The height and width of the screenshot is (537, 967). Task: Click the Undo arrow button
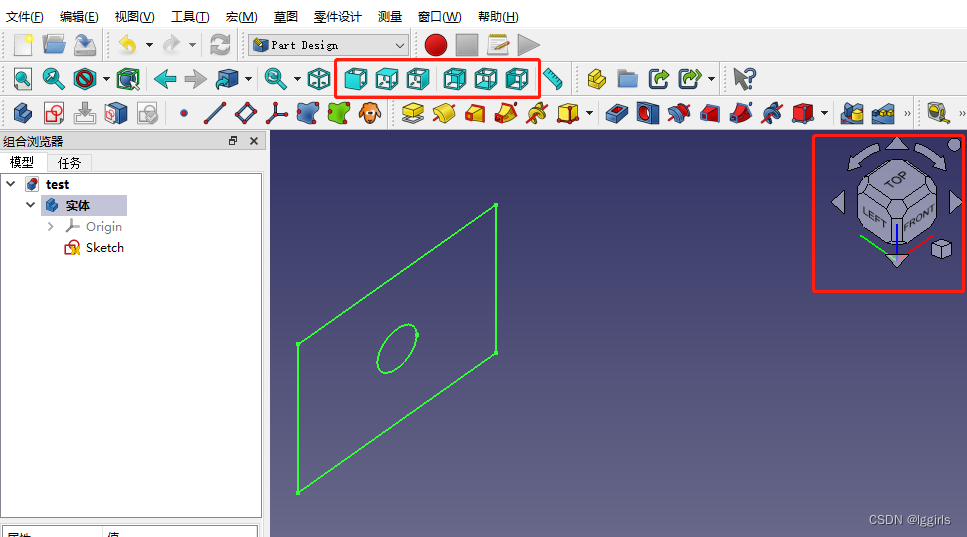coord(128,45)
